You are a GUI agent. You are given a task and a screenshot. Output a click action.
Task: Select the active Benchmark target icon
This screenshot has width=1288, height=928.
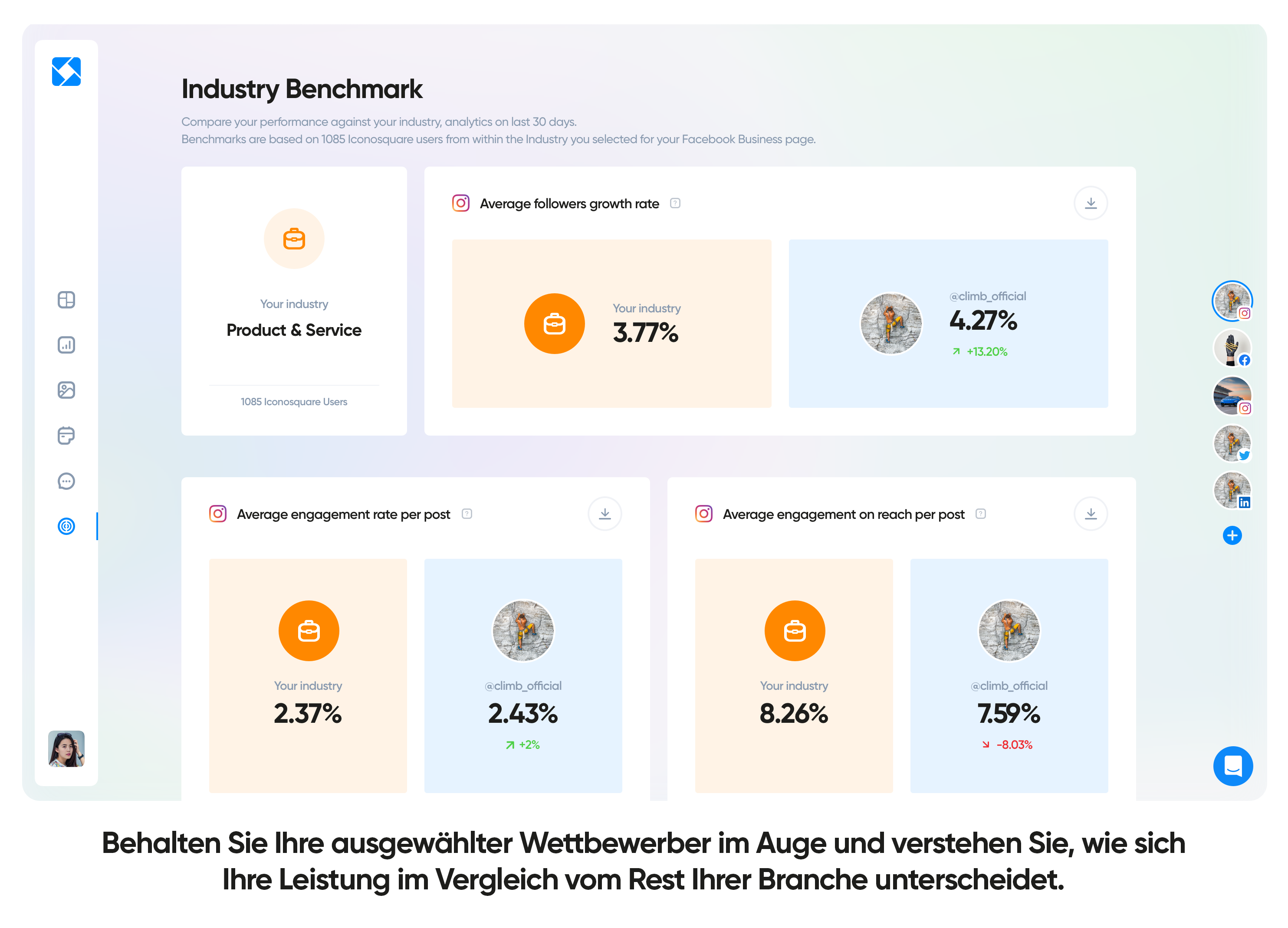(x=66, y=526)
